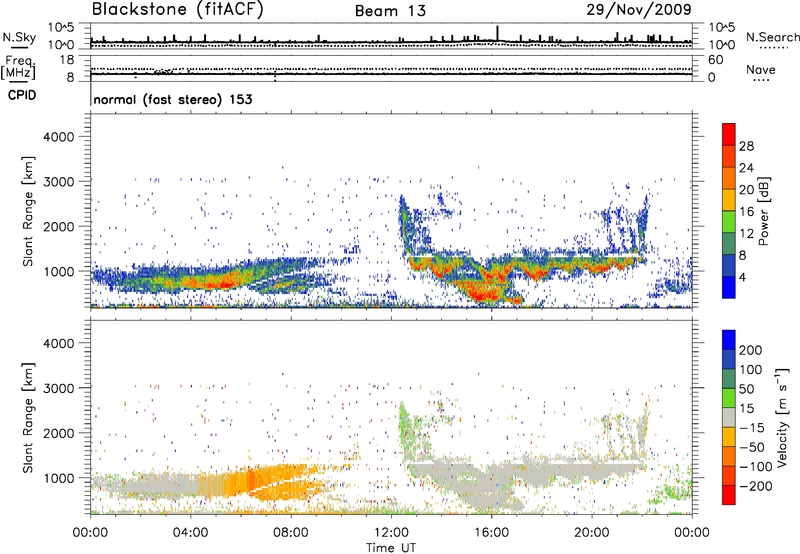Click the 'normal (fast stereo) 153' mode text

coord(173,99)
